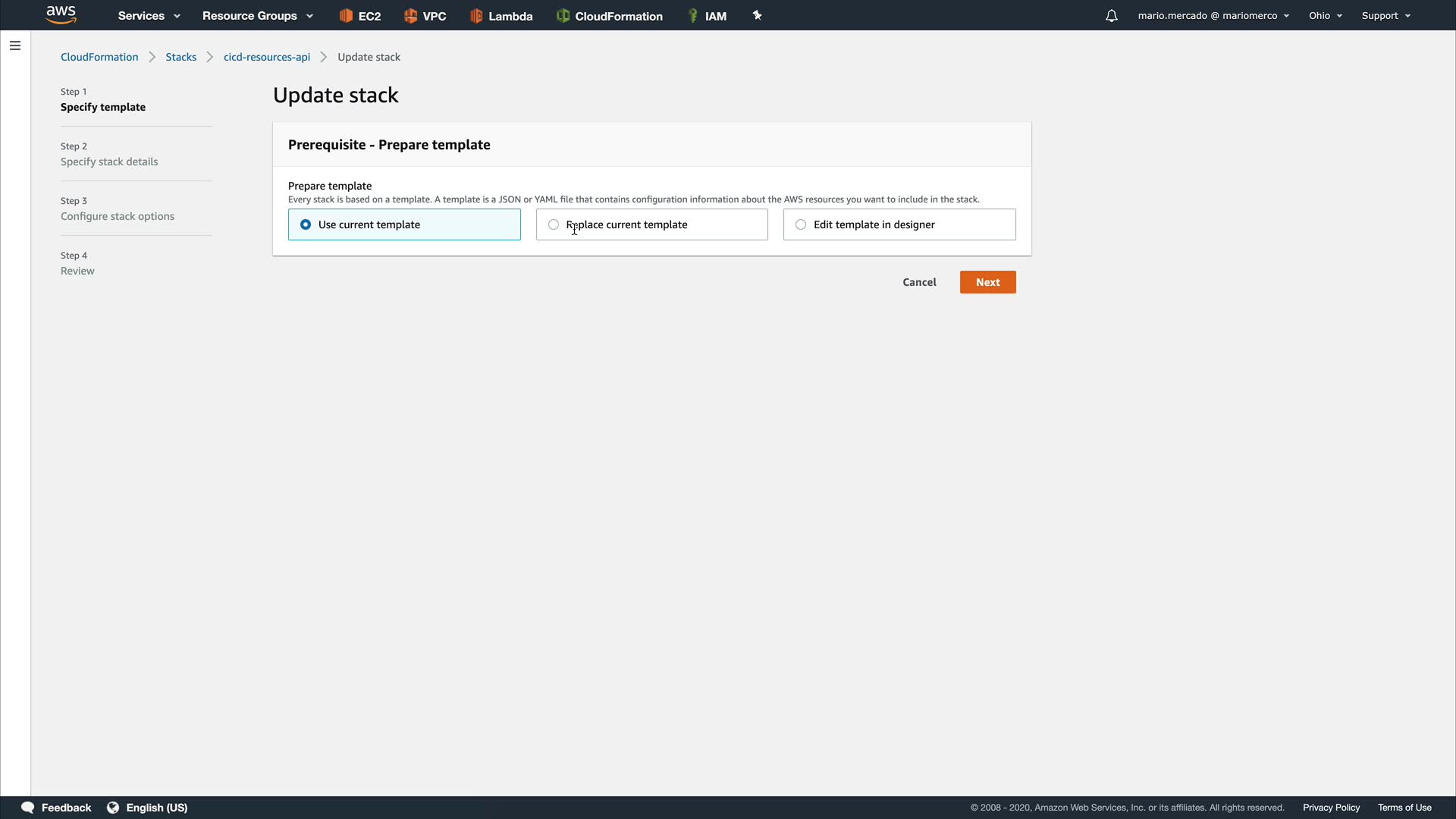Expand the Resource Groups dropdown
The height and width of the screenshot is (819, 1456).
(x=257, y=16)
